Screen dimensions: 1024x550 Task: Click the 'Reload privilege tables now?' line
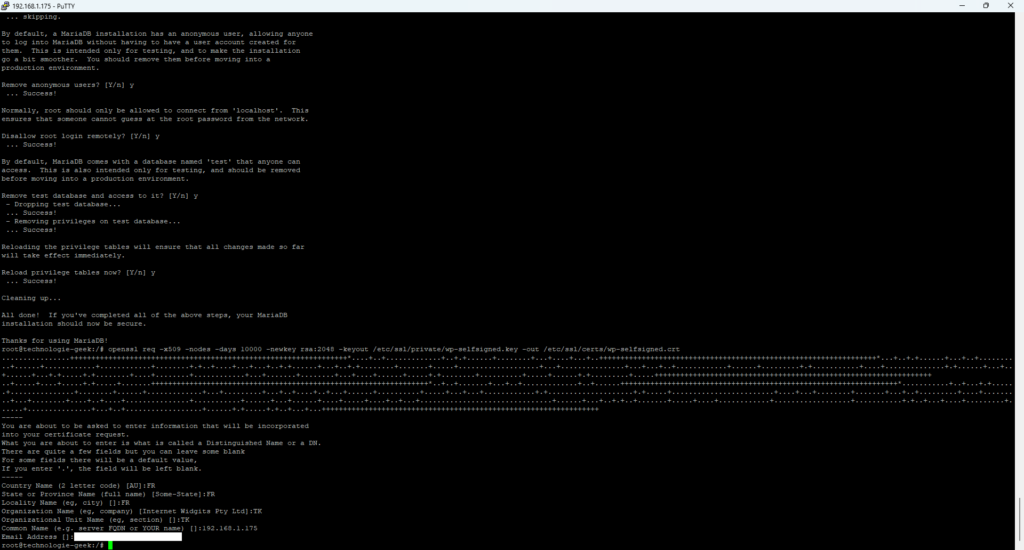point(78,272)
